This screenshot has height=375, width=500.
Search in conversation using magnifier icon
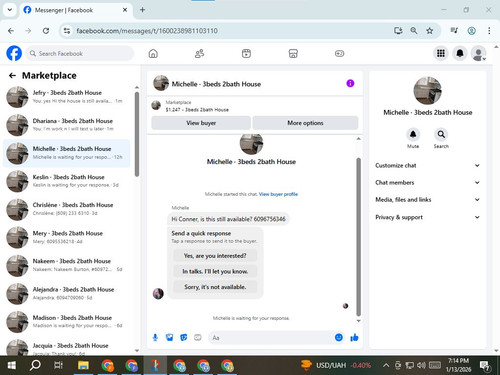click(x=441, y=134)
